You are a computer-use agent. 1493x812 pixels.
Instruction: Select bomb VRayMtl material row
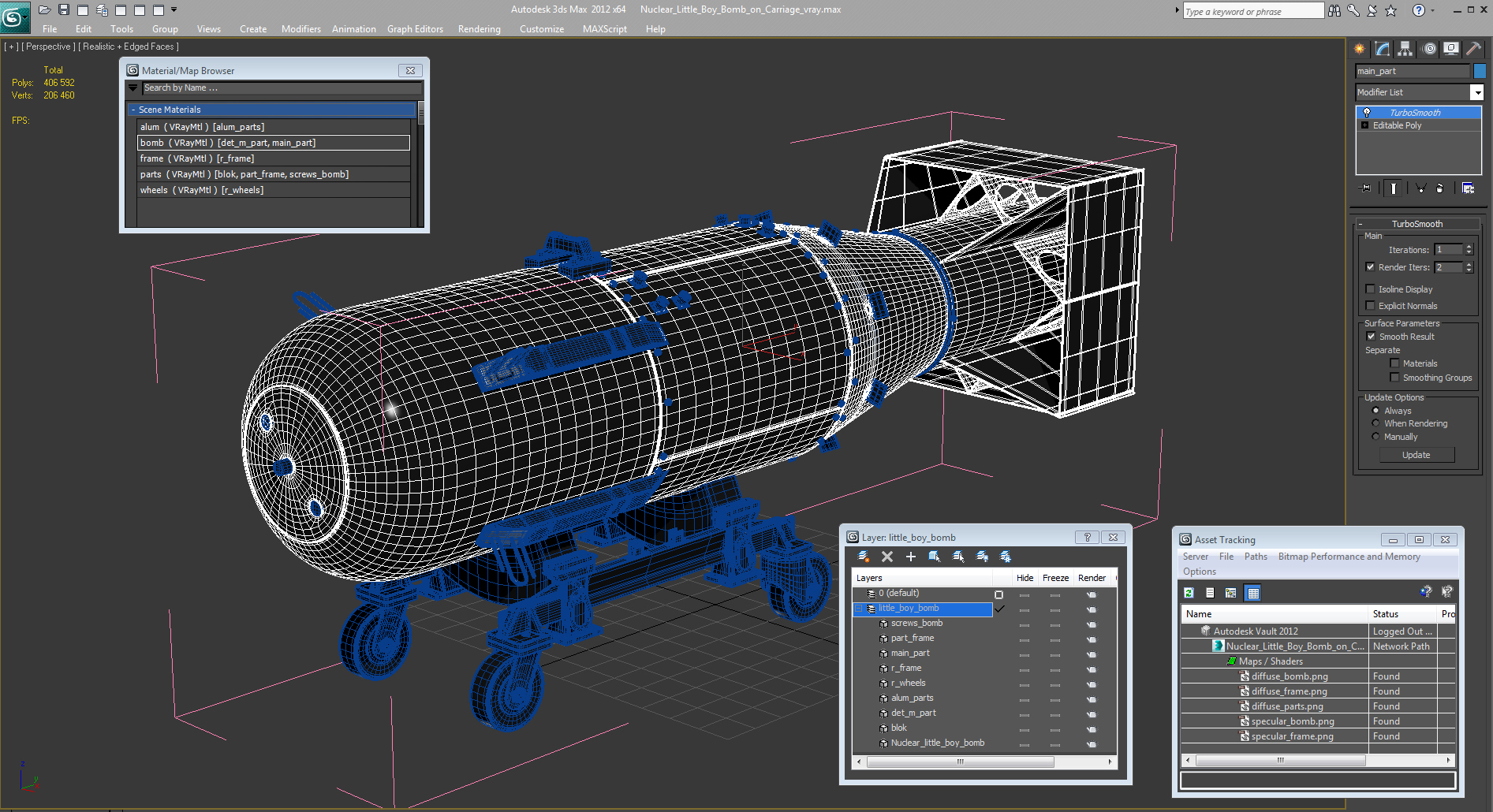pos(274,143)
